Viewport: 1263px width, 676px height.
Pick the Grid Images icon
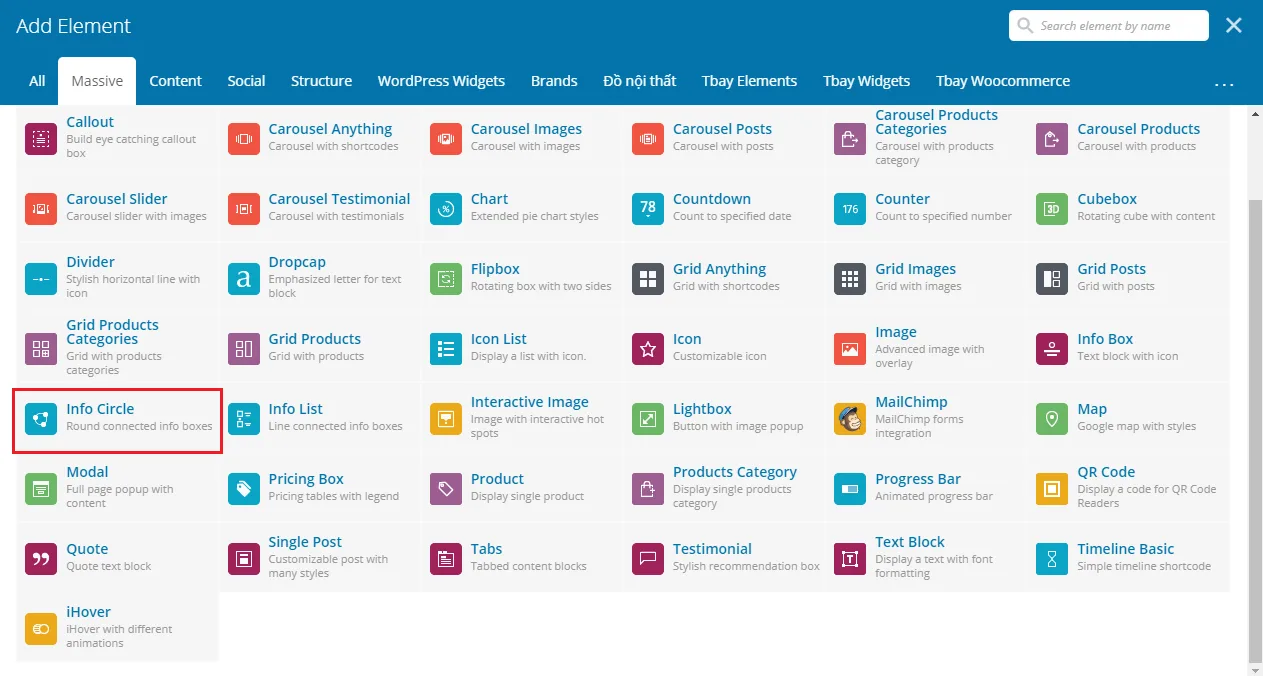(x=850, y=279)
